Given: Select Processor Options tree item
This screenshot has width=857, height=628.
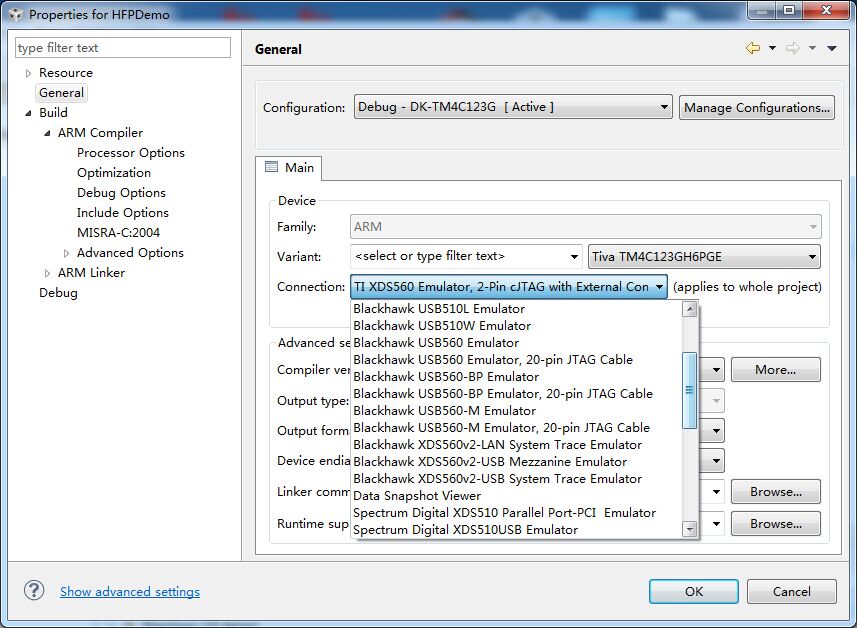Looking at the screenshot, I should point(131,153).
